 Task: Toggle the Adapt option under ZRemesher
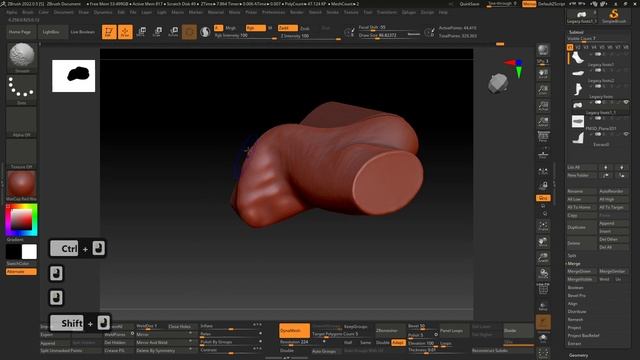[x=398, y=343]
